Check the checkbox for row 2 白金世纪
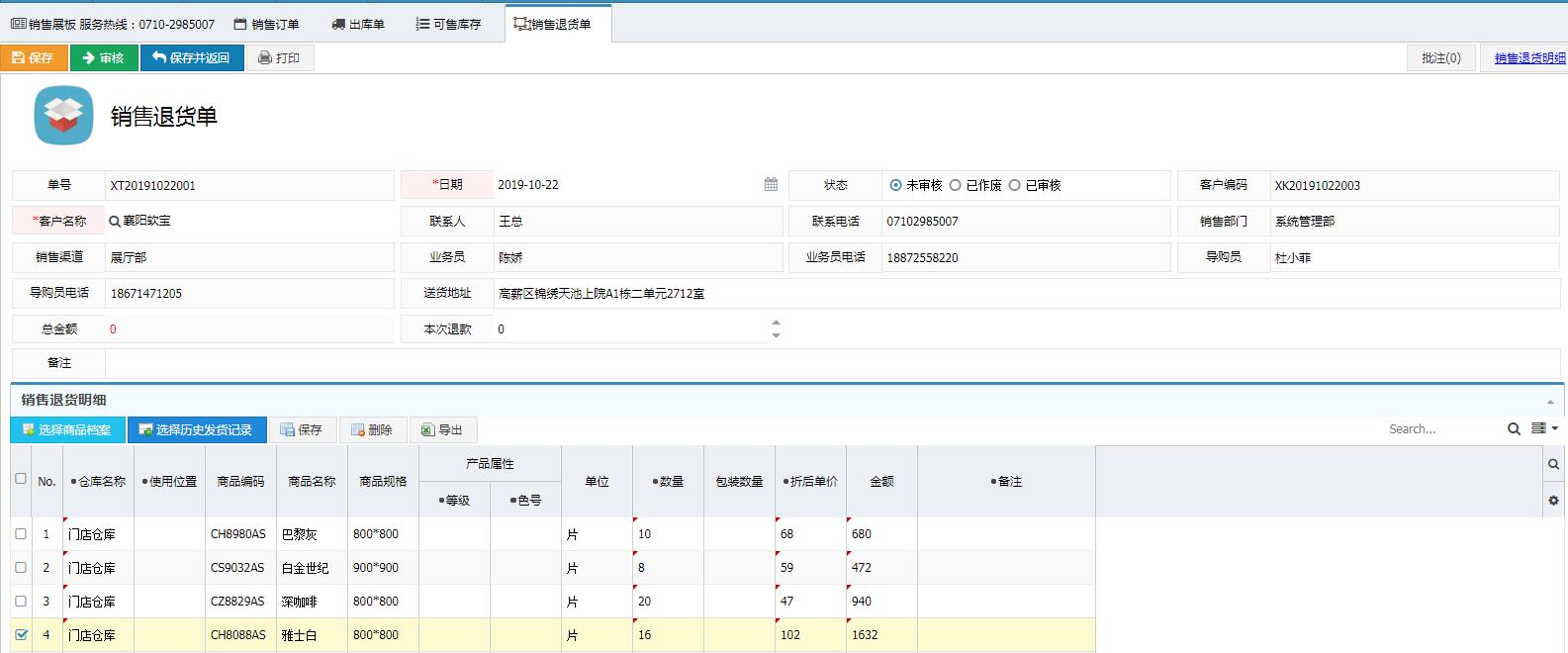 [x=21, y=568]
